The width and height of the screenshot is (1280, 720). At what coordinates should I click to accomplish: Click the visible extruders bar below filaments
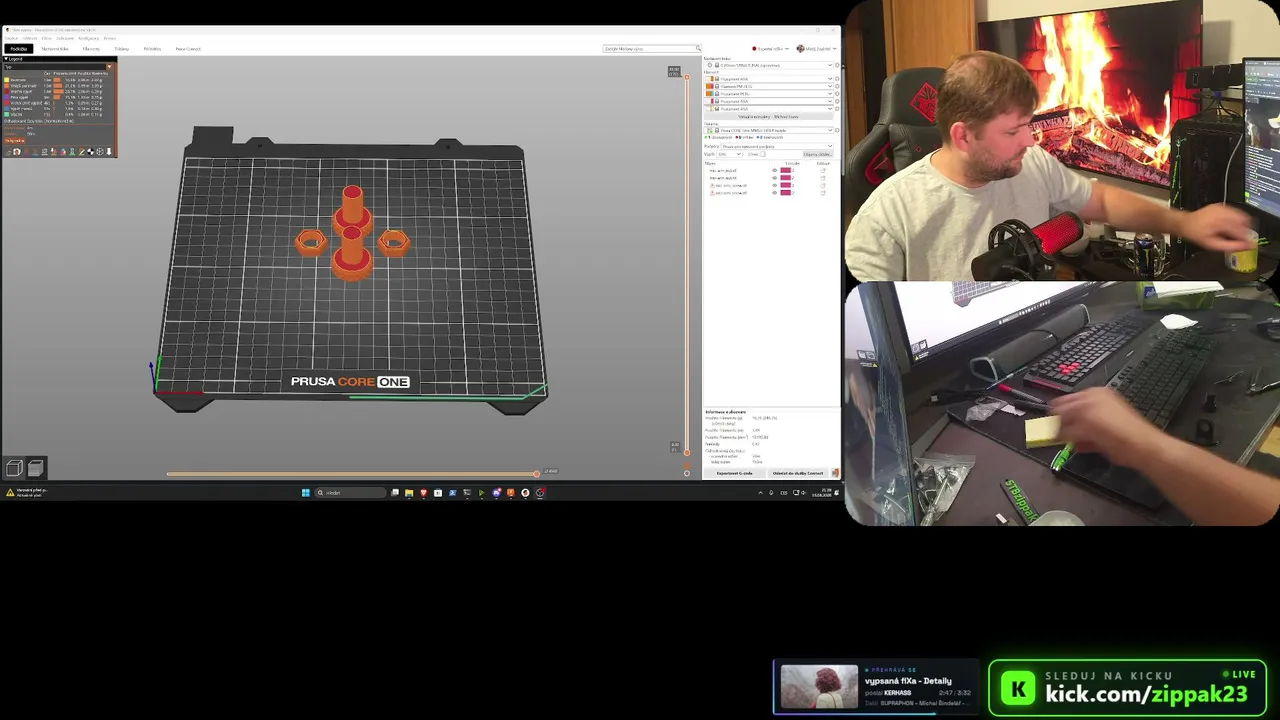pos(768,117)
